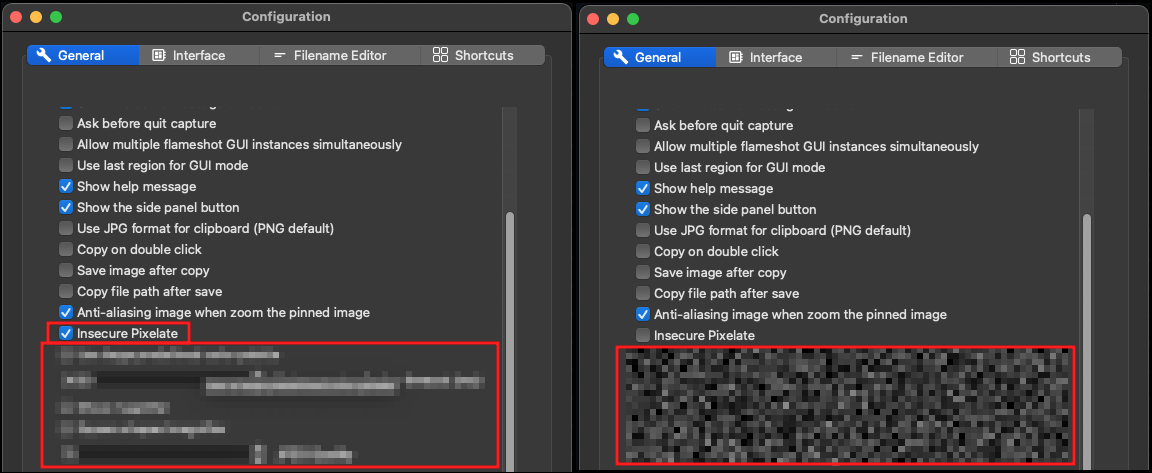The image size is (1152, 473).
Task: Minimize the left Configuration window
Action: point(36,17)
